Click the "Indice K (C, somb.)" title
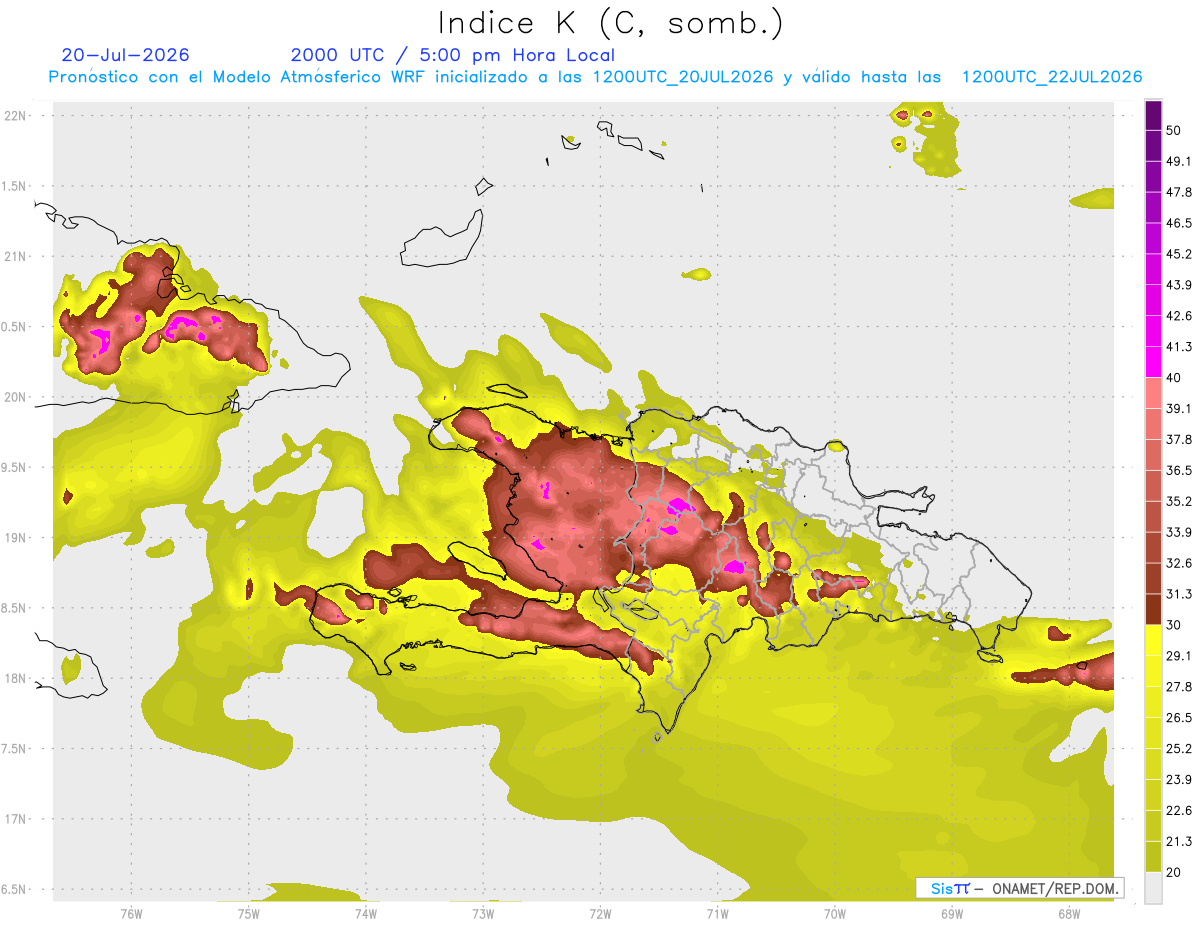Screen dimensions: 1200x927 pos(611,24)
